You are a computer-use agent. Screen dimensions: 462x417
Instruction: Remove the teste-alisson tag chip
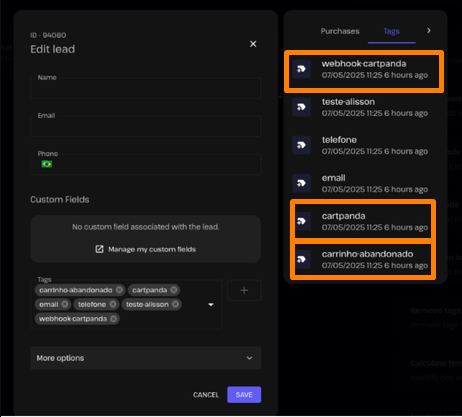175,304
